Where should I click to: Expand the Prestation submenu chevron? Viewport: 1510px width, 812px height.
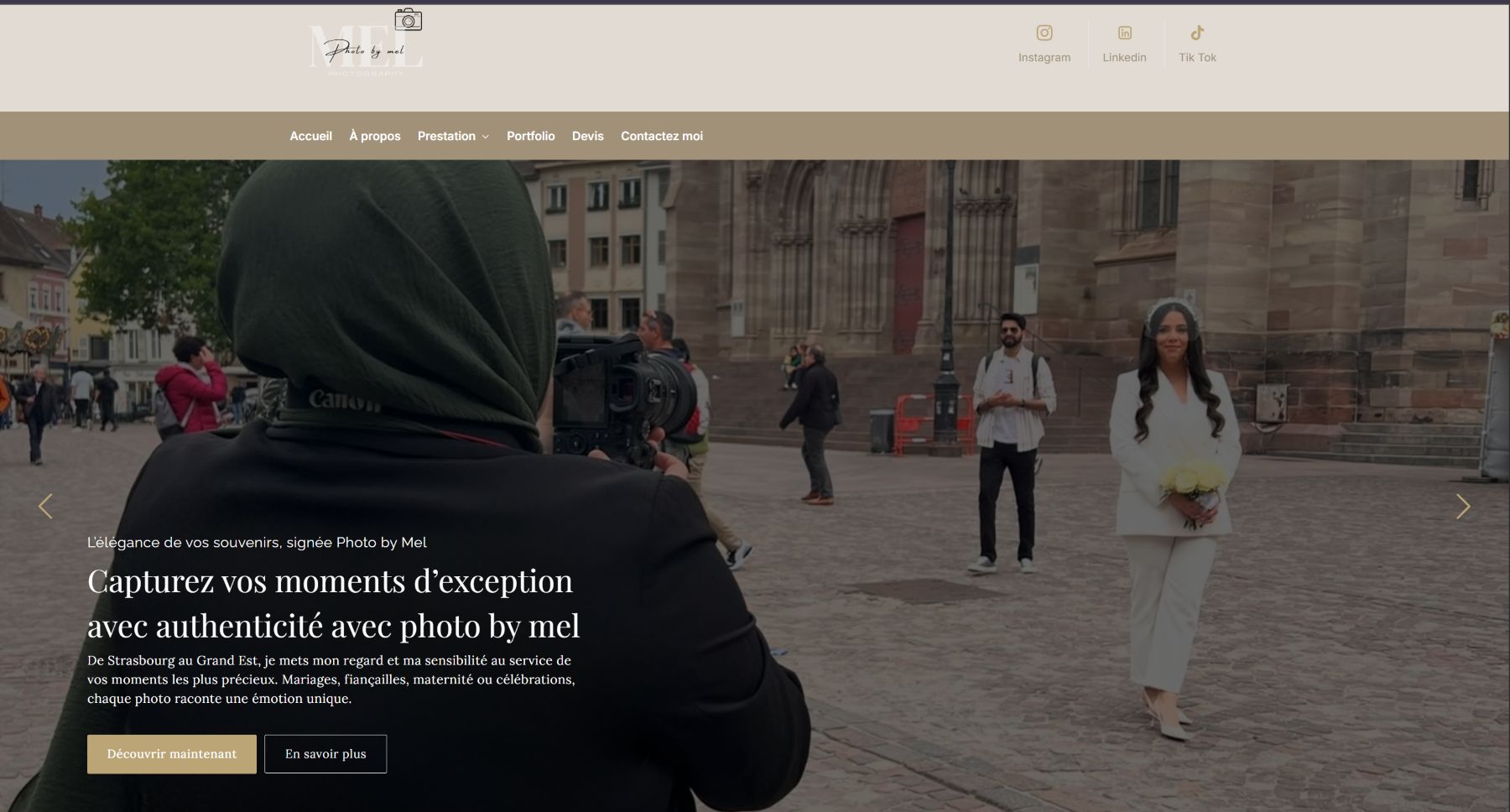coord(485,137)
